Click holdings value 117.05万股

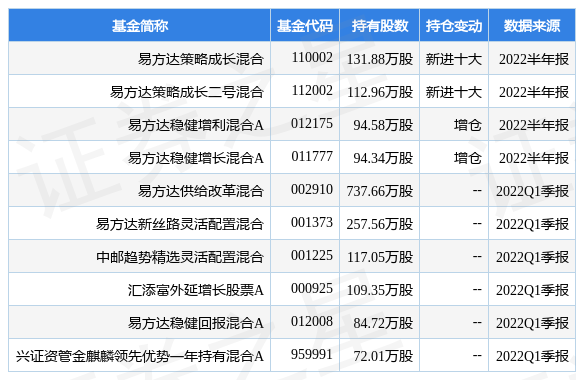click(380, 257)
